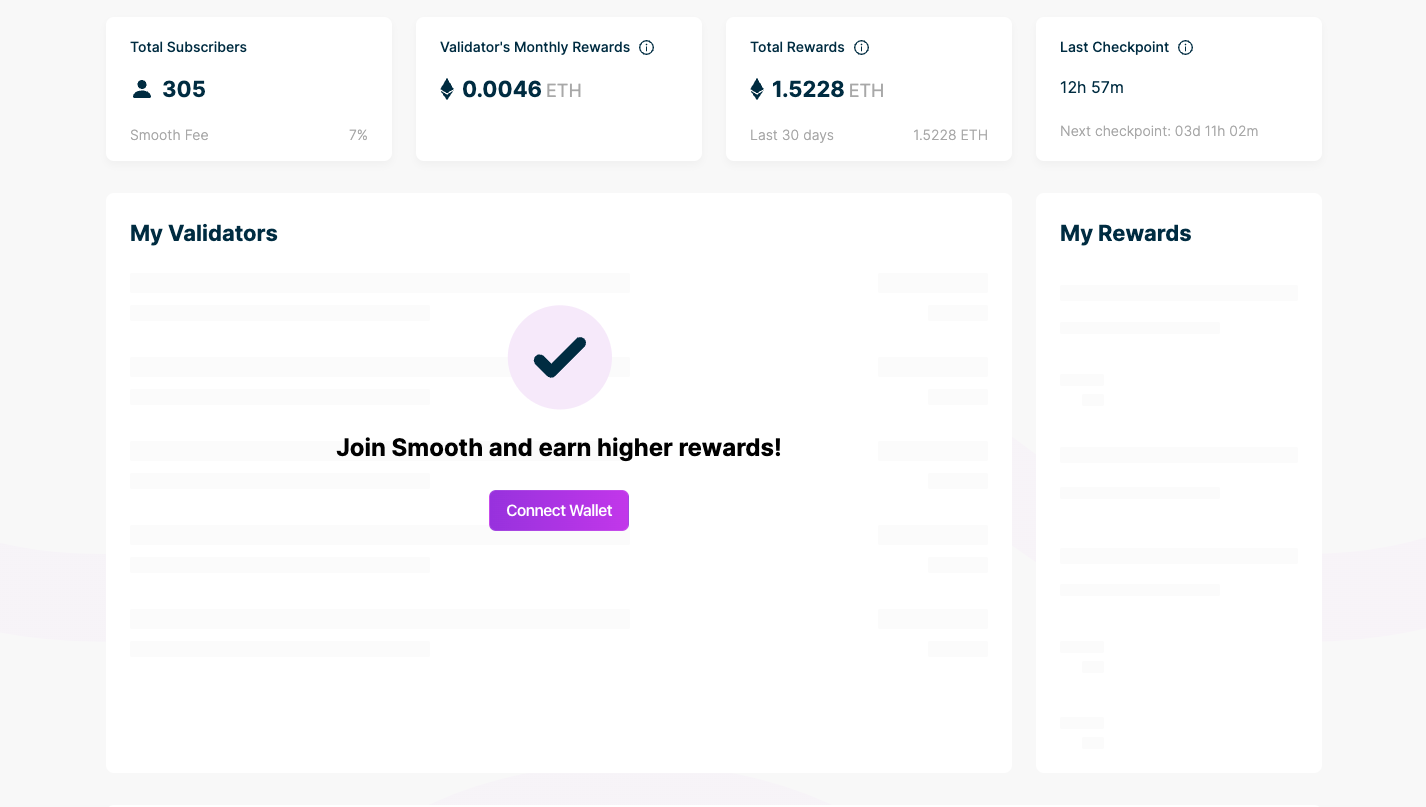Image resolution: width=1426 pixels, height=807 pixels.
Task: Click the Join Smooth promotional headline
Action: click(x=558, y=447)
